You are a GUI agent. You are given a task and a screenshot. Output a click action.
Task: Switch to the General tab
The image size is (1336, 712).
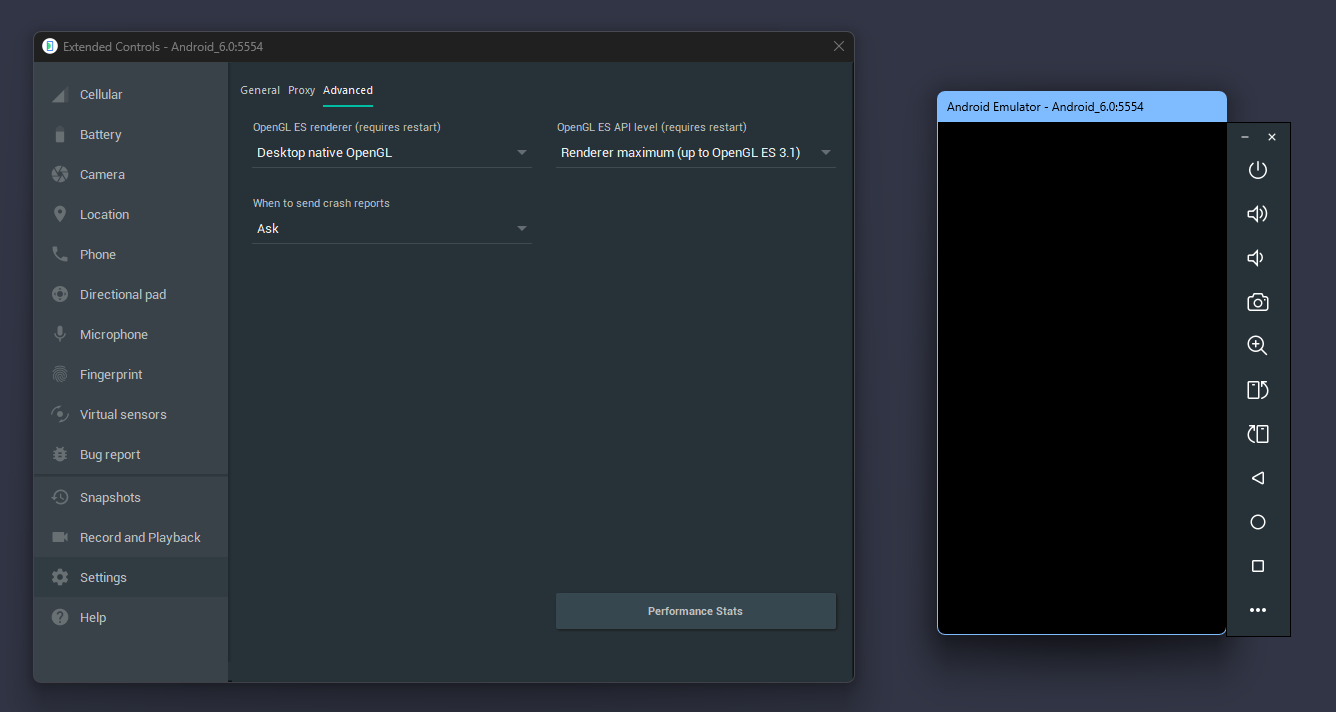[x=260, y=90]
